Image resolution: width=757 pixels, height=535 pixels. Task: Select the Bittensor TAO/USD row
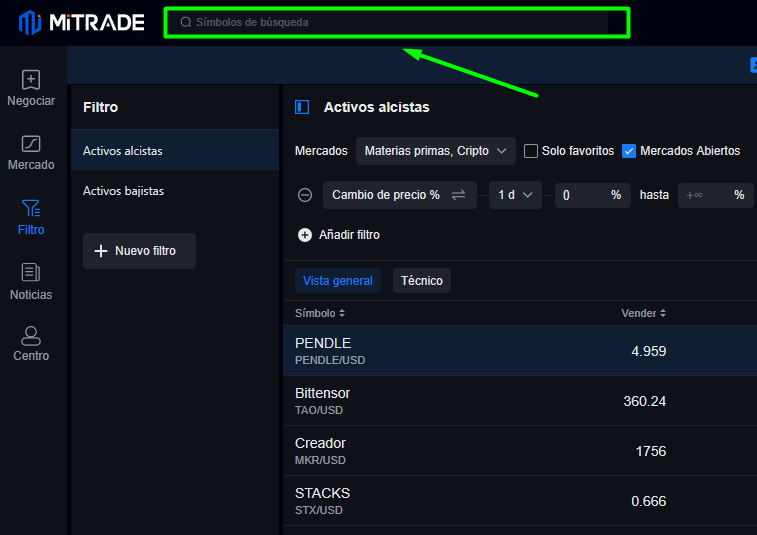tap(520, 401)
